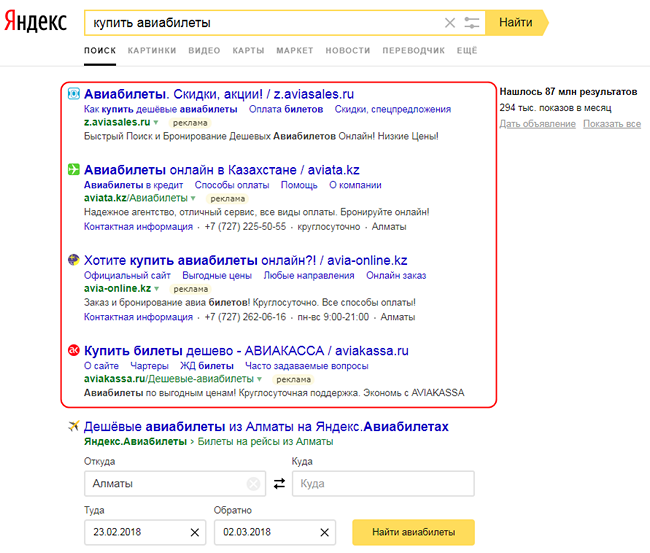
Task: Expand dropdown arrow next to z.aviasales.ru
Action: (157, 122)
